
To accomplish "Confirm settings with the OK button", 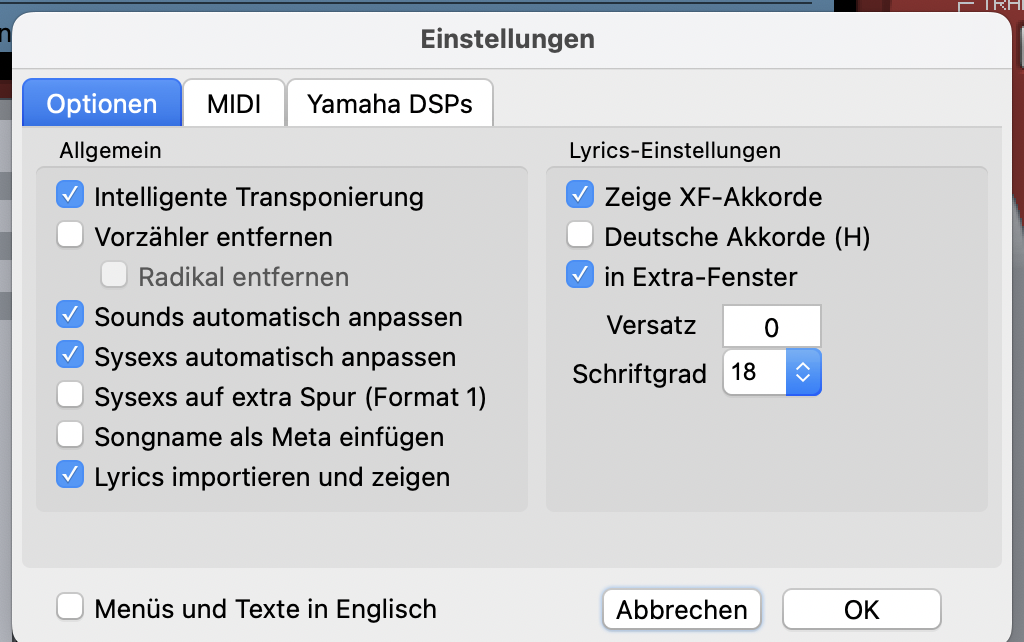I will 861,610.
